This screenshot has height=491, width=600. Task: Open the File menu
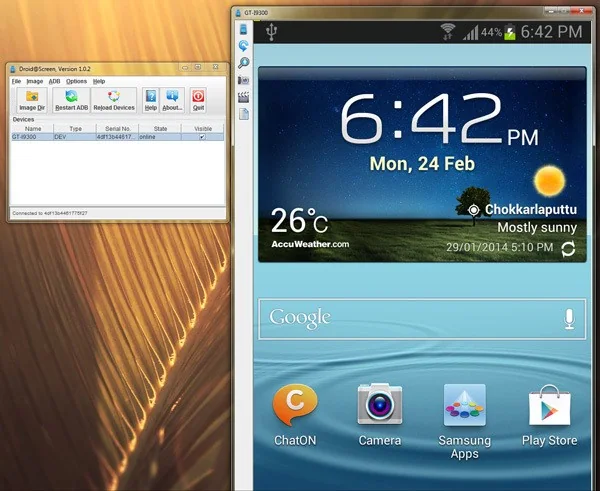[x=16, y=81]
